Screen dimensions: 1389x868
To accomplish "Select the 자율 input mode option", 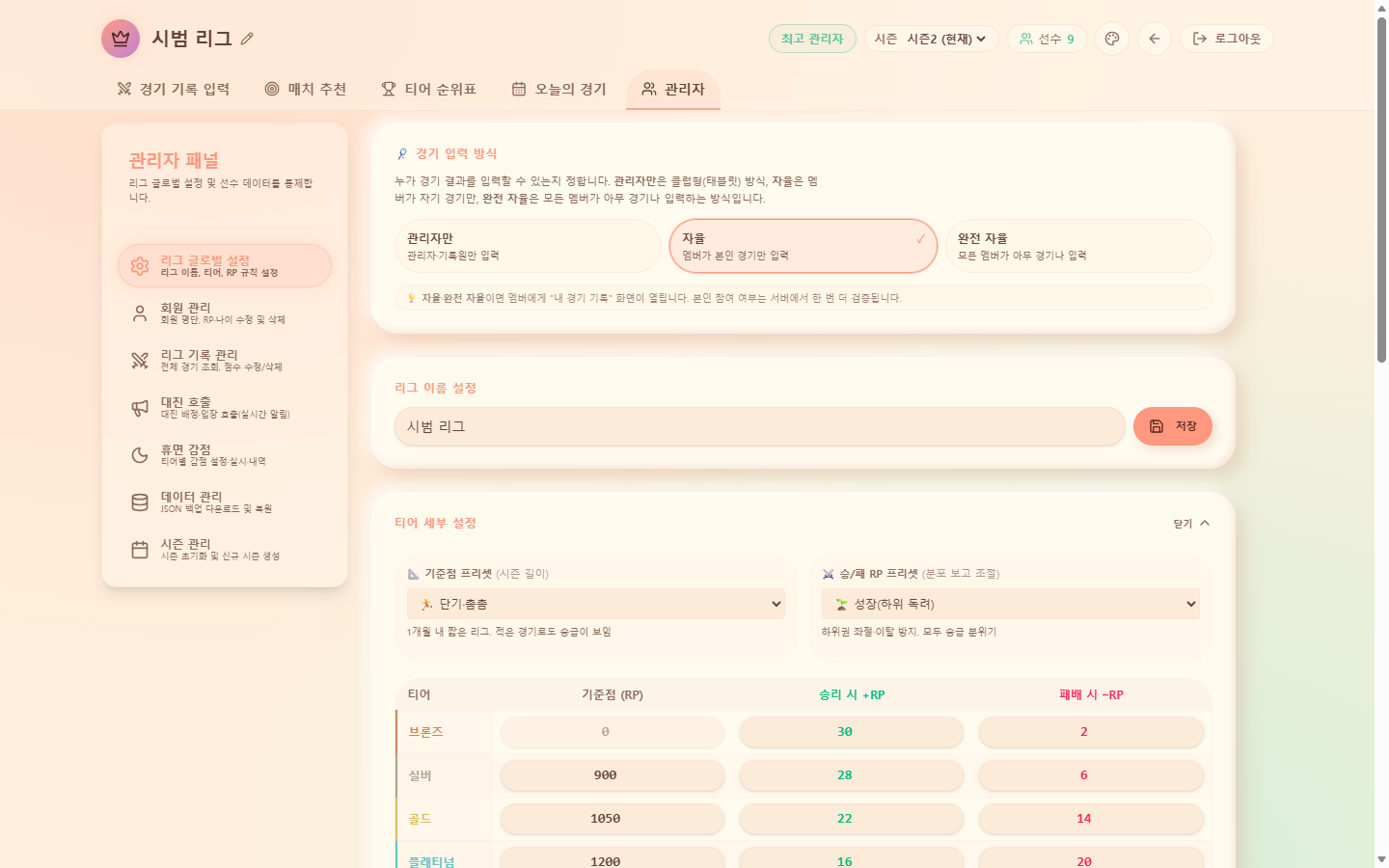I will pyautogui.click(x=803, y=246).
